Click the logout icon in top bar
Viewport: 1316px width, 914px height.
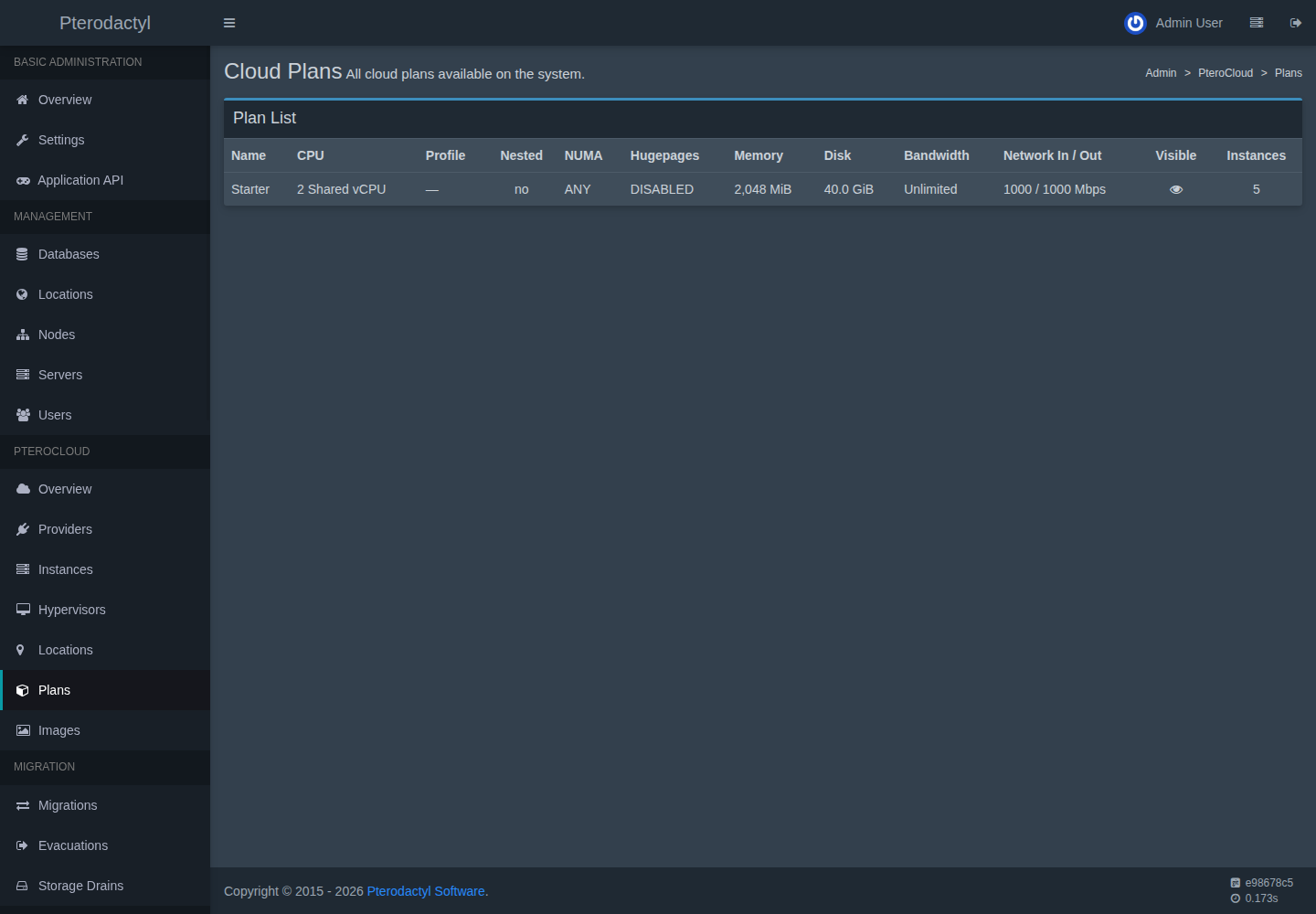point(1296,23)
